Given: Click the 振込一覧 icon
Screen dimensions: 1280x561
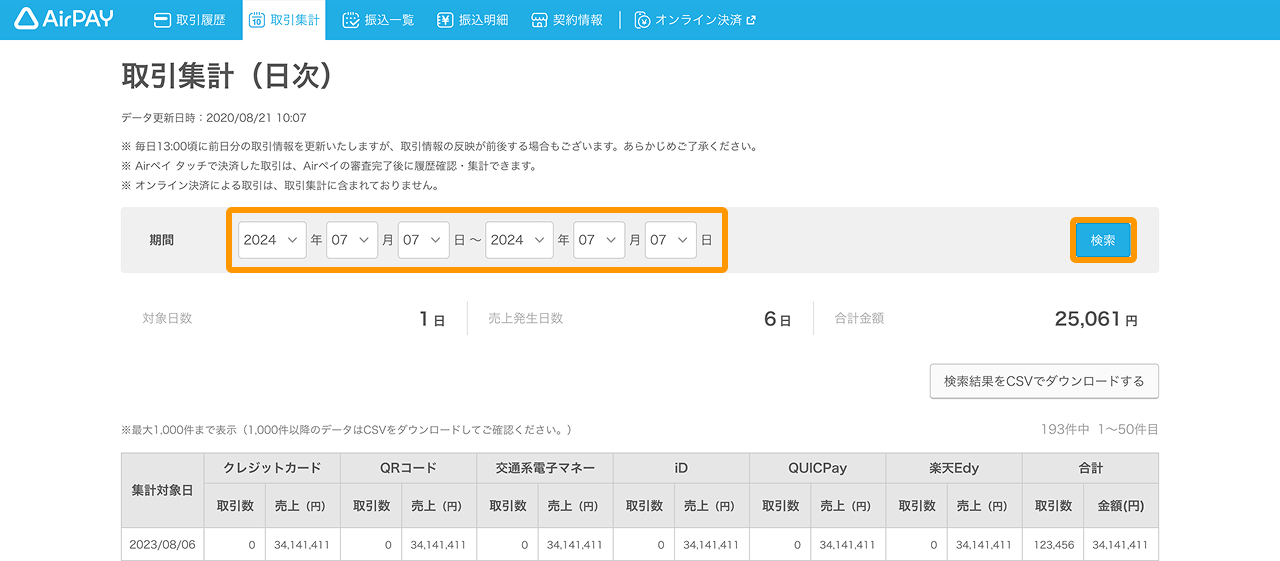Looking at the screenshot, I should coord(351,20).
